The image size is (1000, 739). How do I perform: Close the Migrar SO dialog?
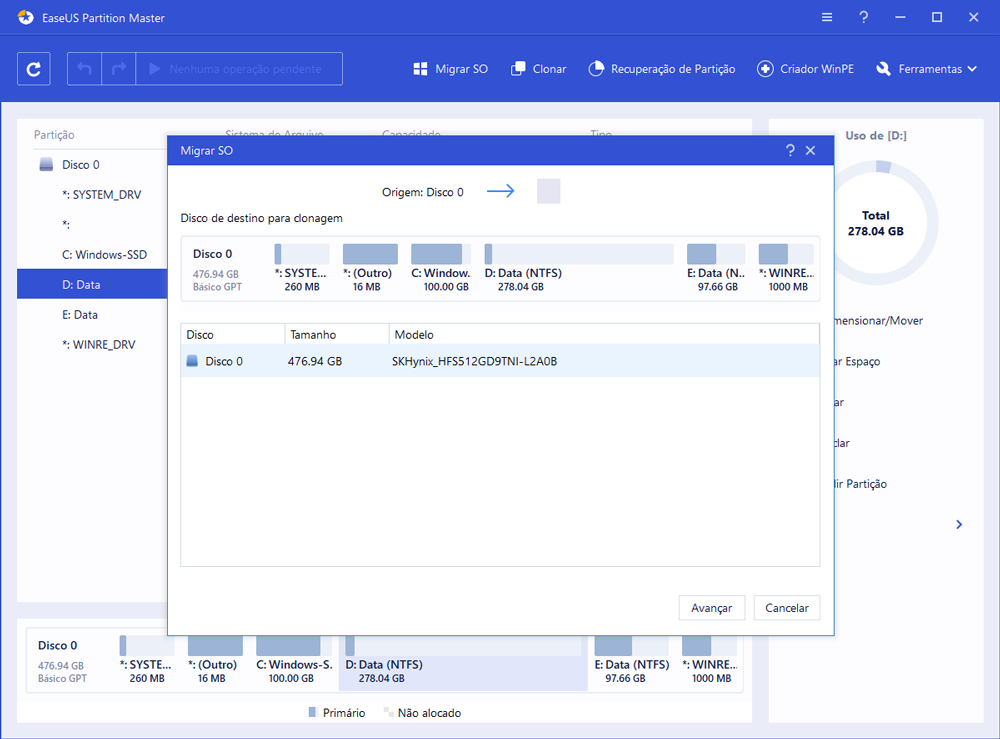pyautogui.click(x=811, y=150)
